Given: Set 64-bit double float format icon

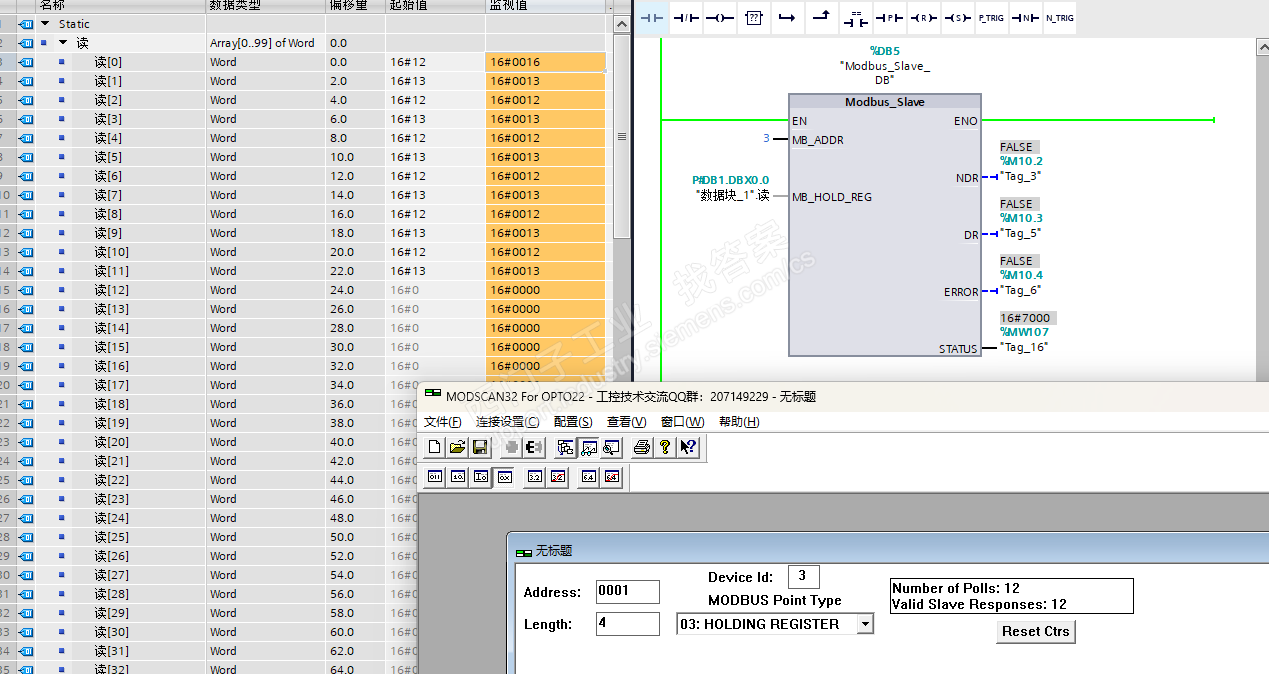Looking at the screenshot, I should (589, 478).
